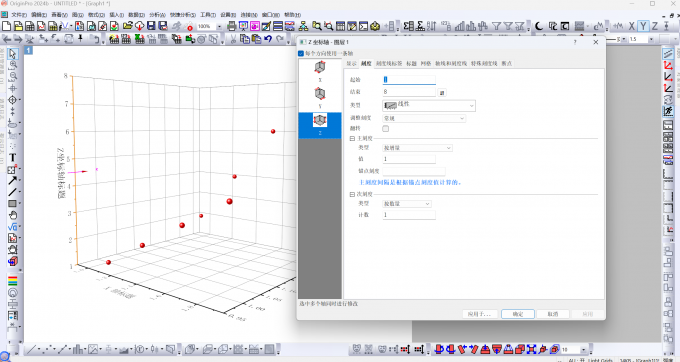Open the 分析 menu
Viewport: 680px width, 362px height.
pyautogui.click(x=157, y=15)
